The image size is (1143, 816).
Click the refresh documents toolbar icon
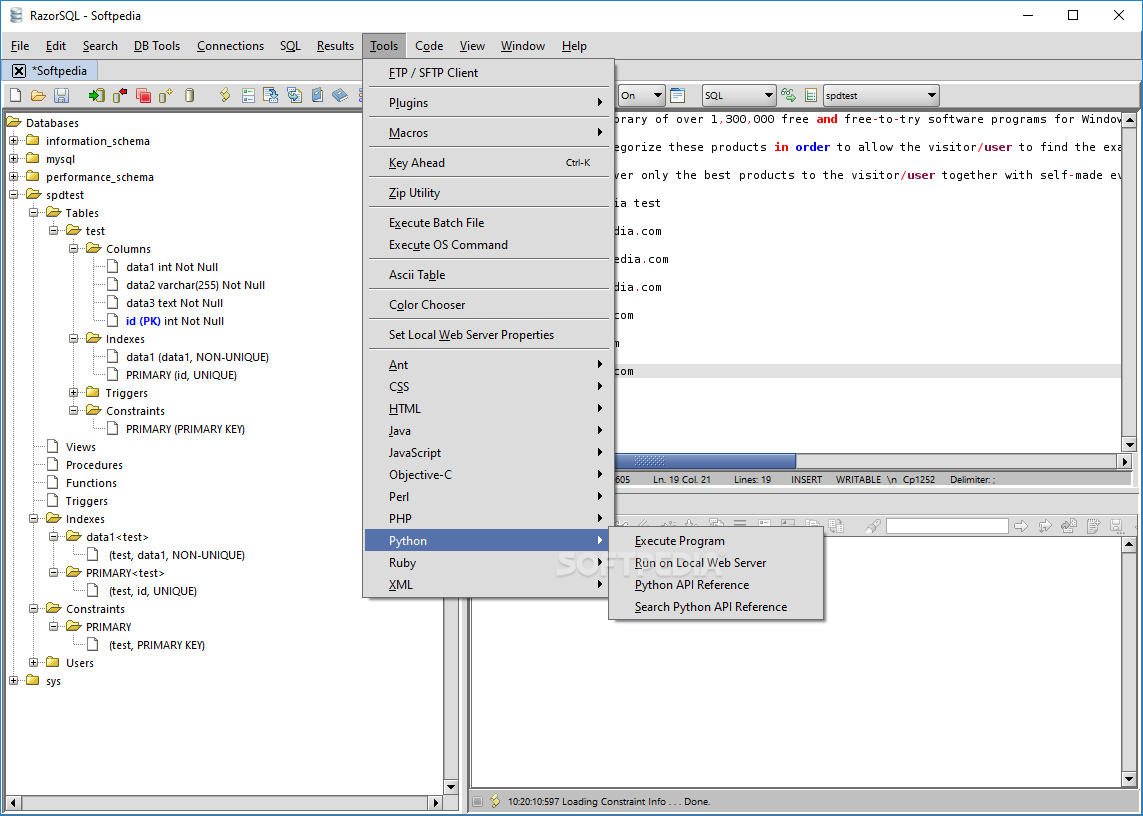(294, 96)
